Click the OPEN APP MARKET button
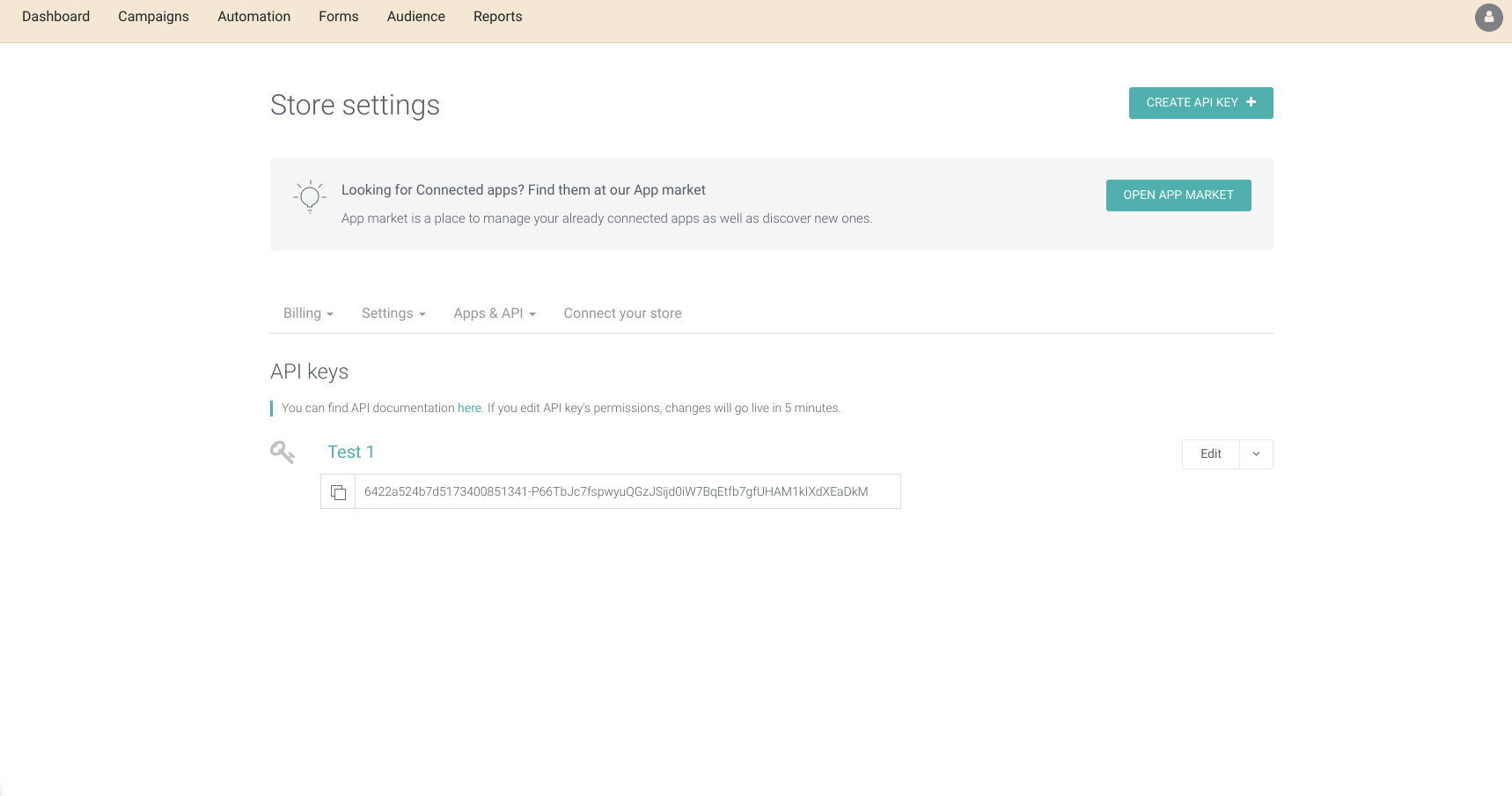1512x796 pixels. pos(1178,195)
